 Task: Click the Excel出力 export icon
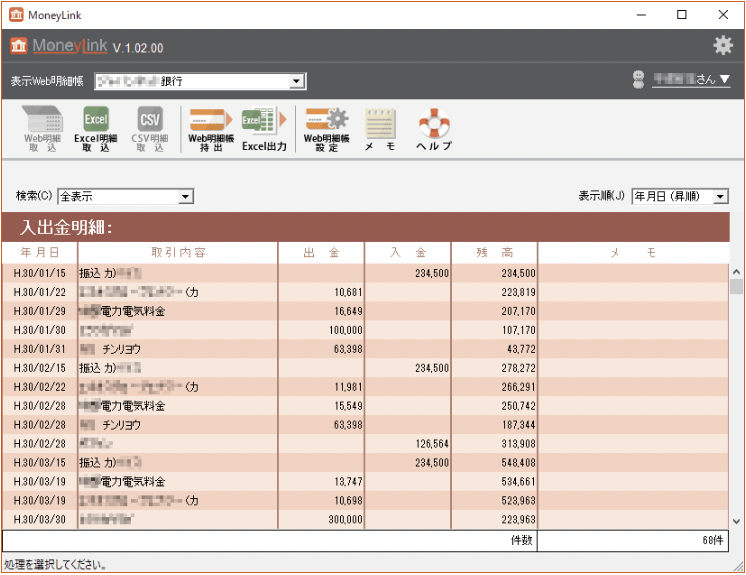coord(264,130)
